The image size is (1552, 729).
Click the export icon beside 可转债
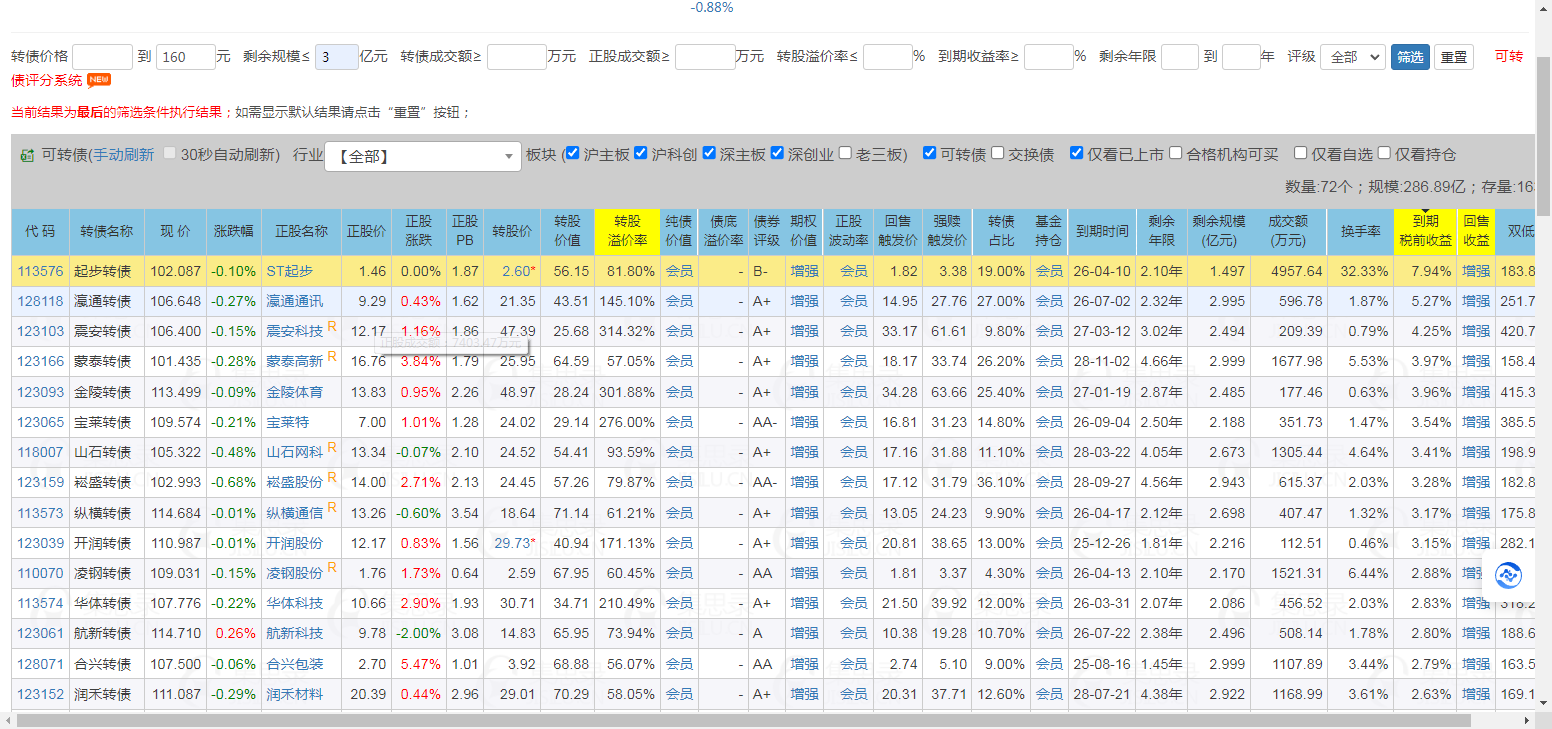[27, 155]
